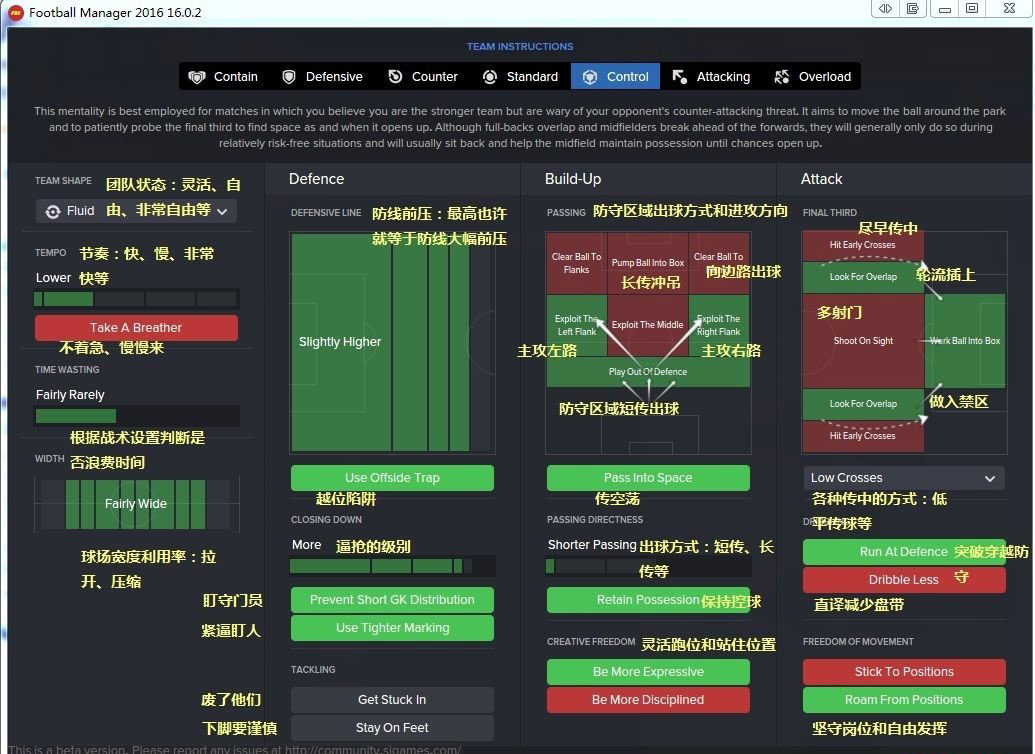Select Exploit The Middle zone
The width and height of the screenshot is (1035, 754).
point(648,325)
